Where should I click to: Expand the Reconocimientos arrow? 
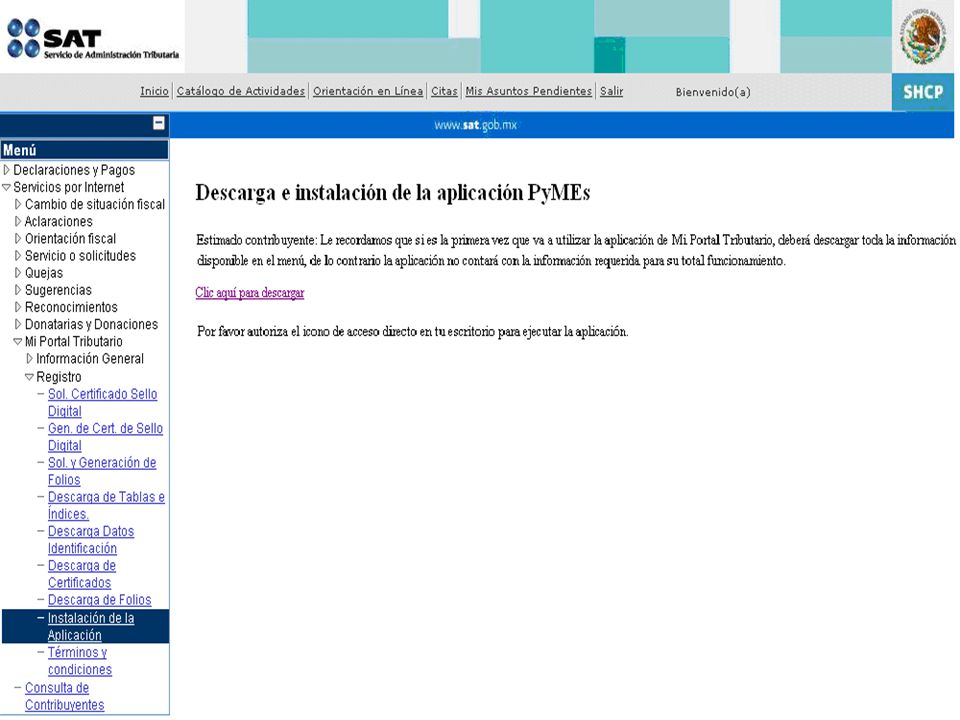[x=18, y=307]
